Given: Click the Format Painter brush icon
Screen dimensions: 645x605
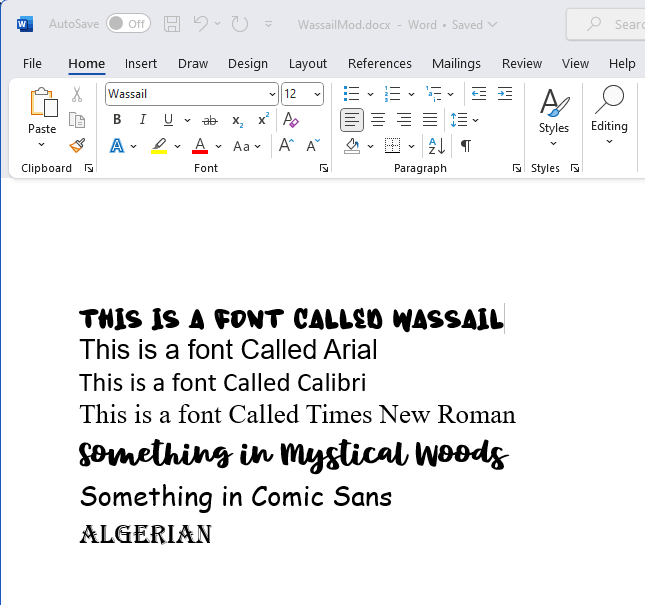Looking at the screenshot, I should (x=77, y=146).
